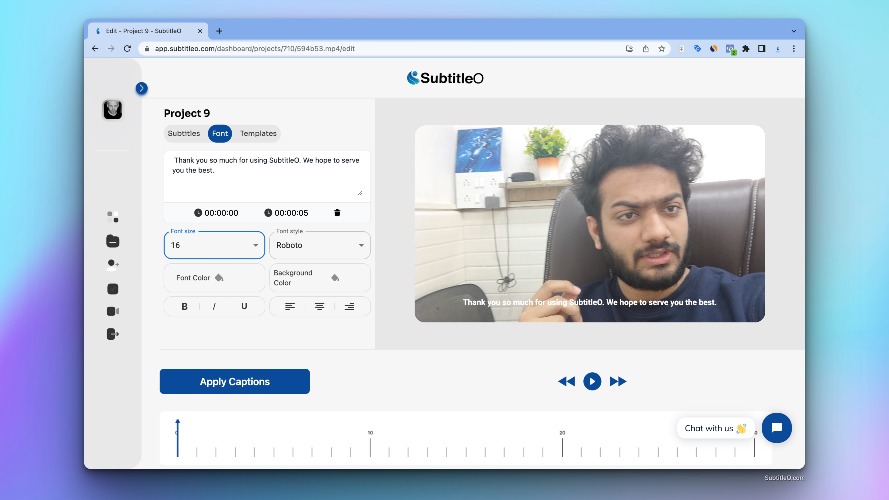Viewport: 889px width, 500px height.
Task: Toggle bold formatting
Action: click(x=184, y=306)
